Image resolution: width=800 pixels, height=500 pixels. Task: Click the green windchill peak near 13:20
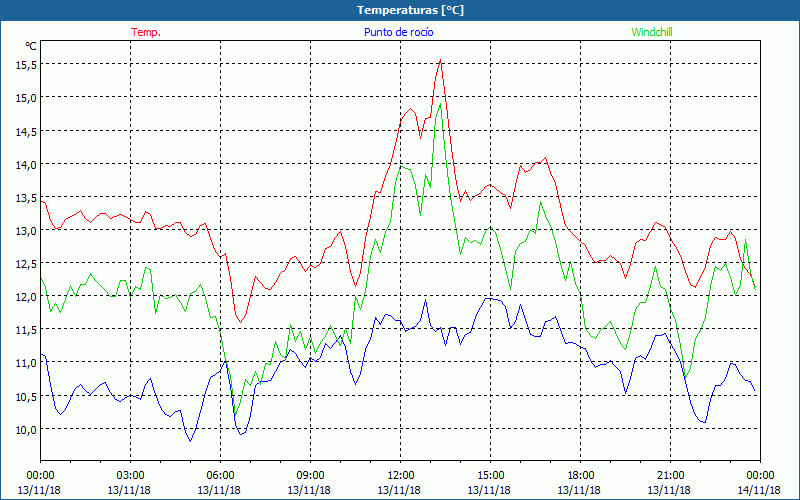[x=440, y=104]
